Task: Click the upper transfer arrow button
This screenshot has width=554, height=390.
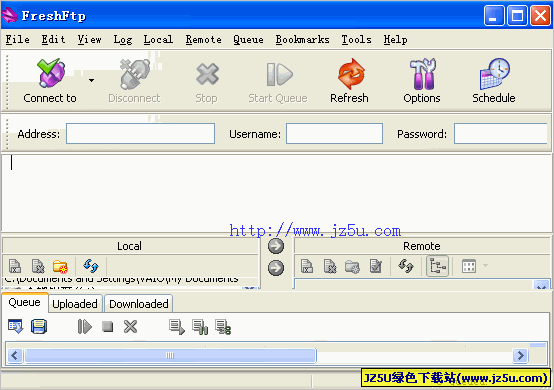Action: [276, 246]
